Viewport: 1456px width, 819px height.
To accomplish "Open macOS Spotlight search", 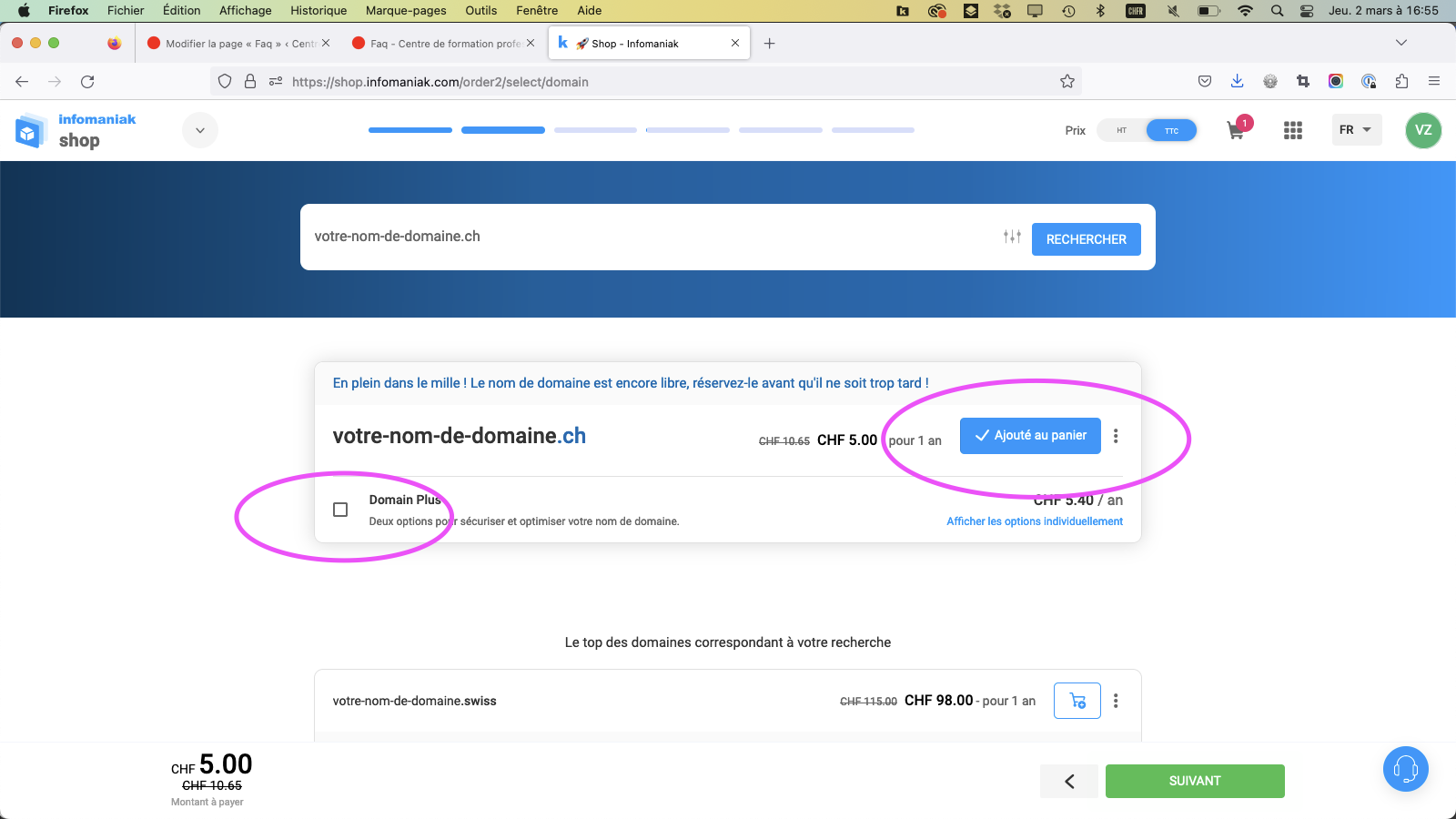I will click(1278, 11).
